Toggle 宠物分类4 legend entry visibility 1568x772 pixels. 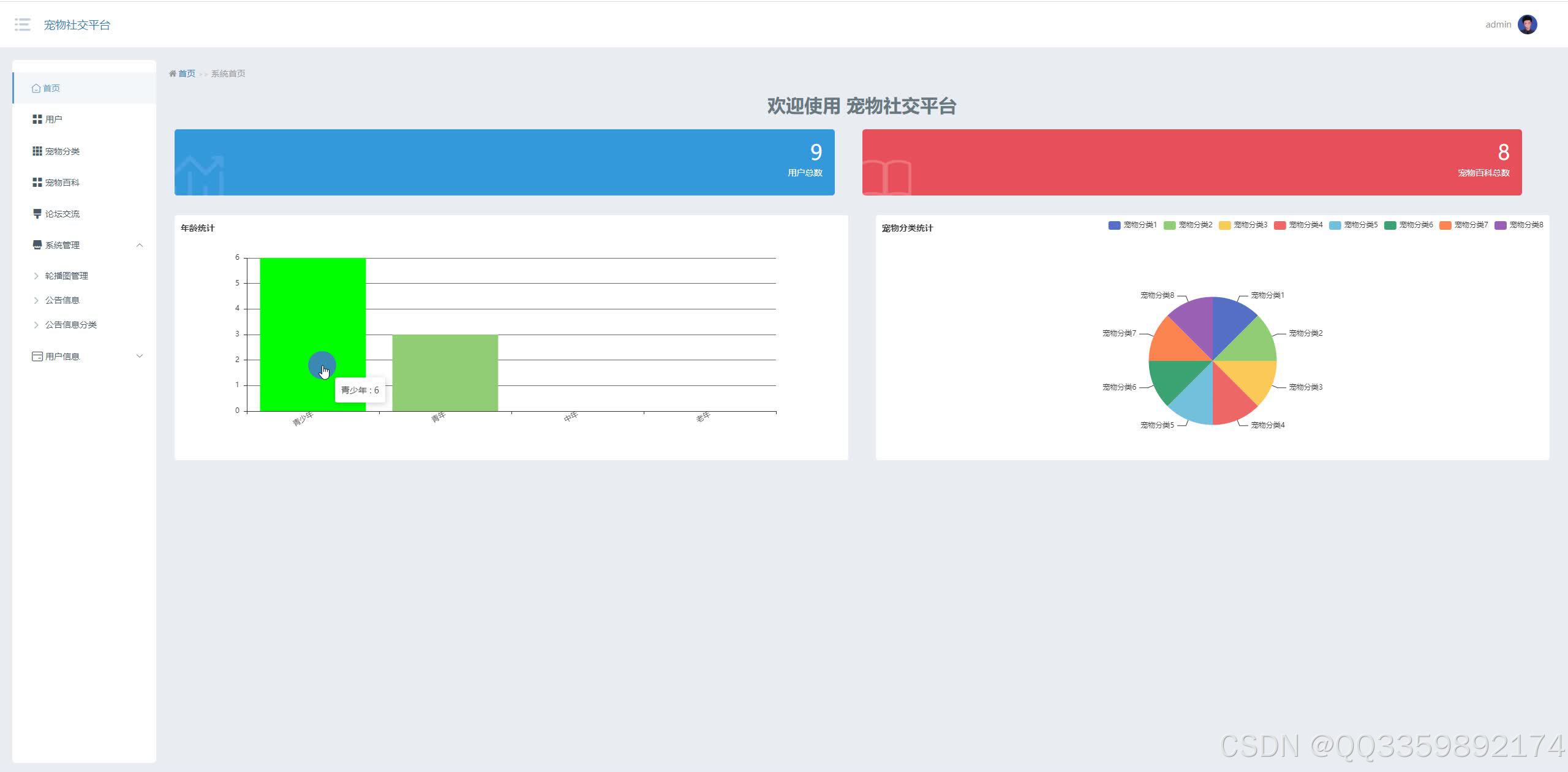coord(1298,225)
